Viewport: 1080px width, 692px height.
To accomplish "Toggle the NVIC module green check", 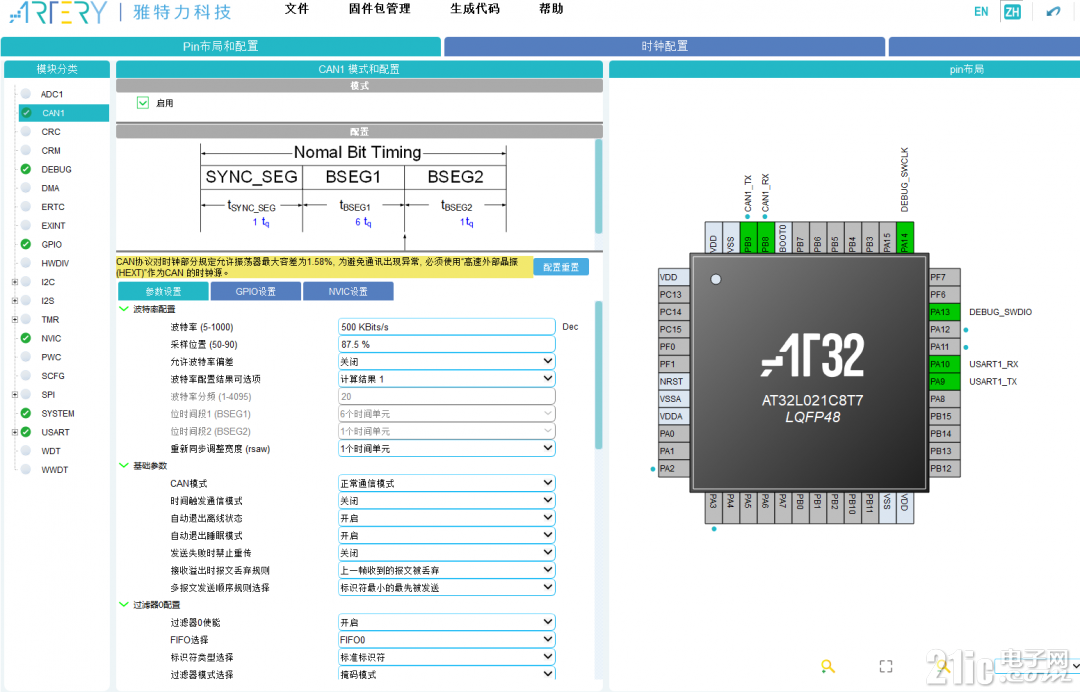I will [25, 338].
